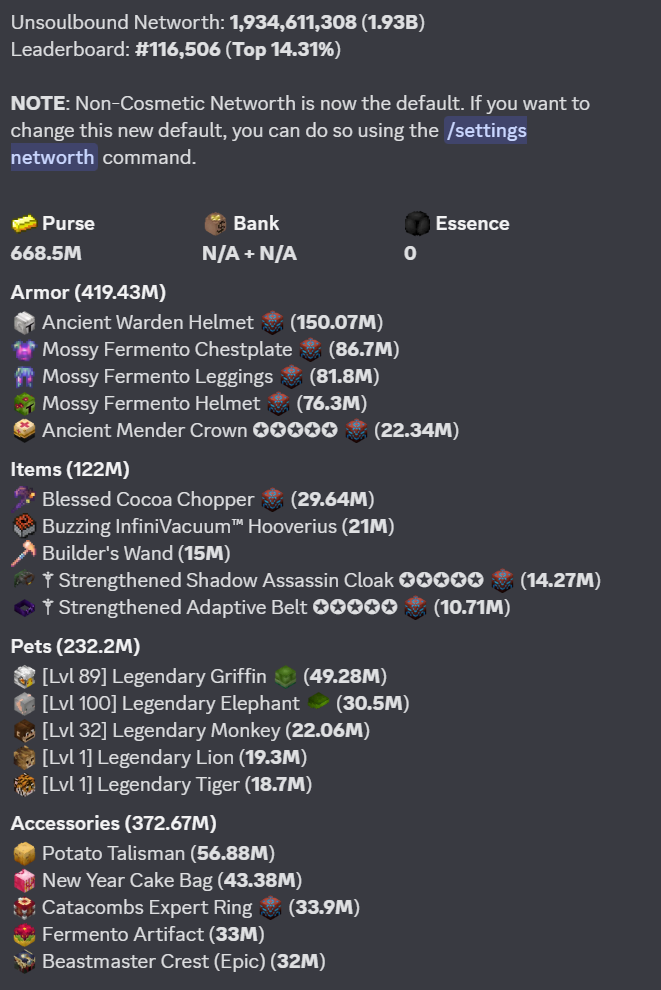This screenshot has width=661, height=990.
Task: Click the Legendary Monkey pet icon
Action: pyautogui.click(x=24, y=731)
